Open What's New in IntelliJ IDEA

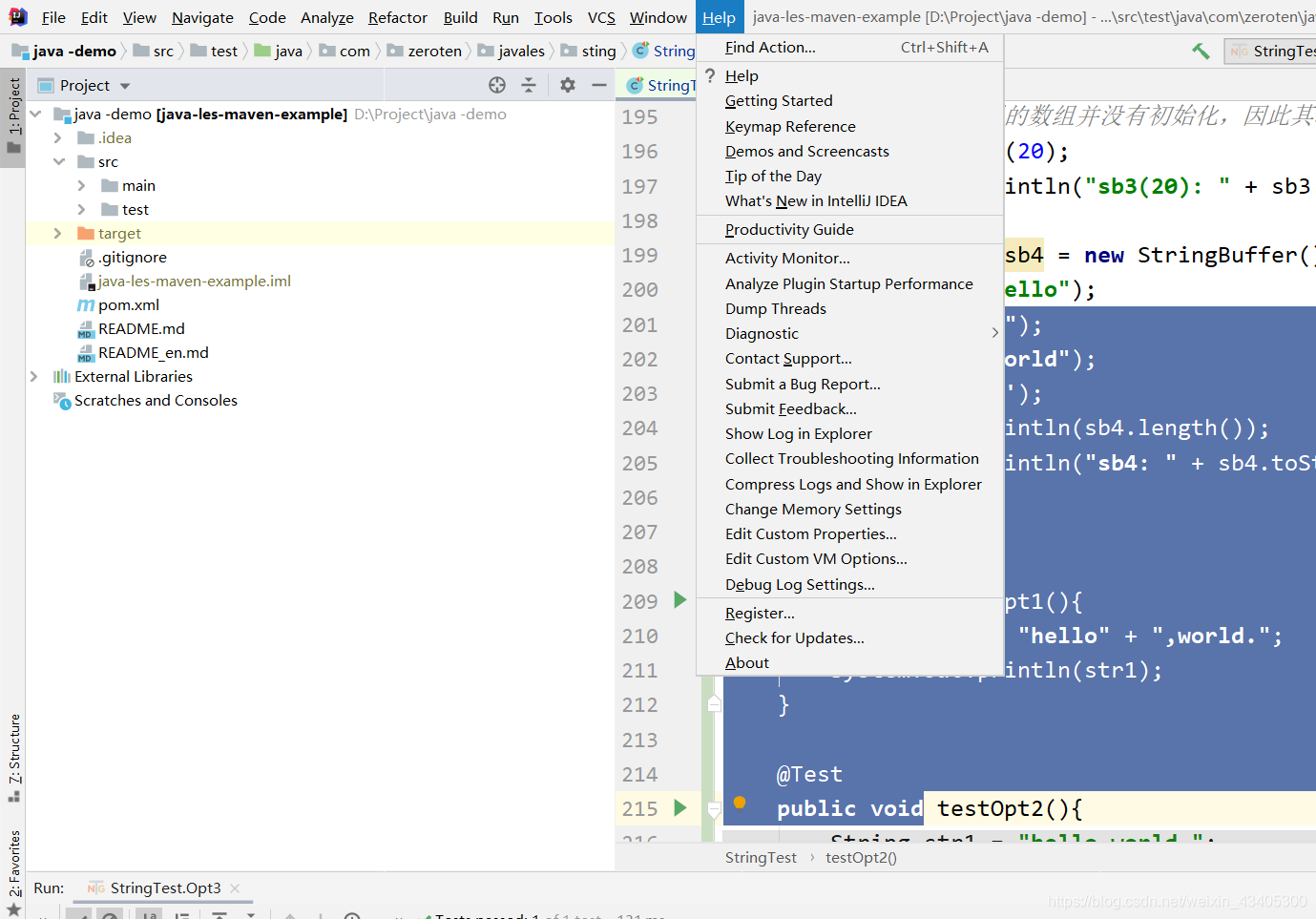click(849, 200)
